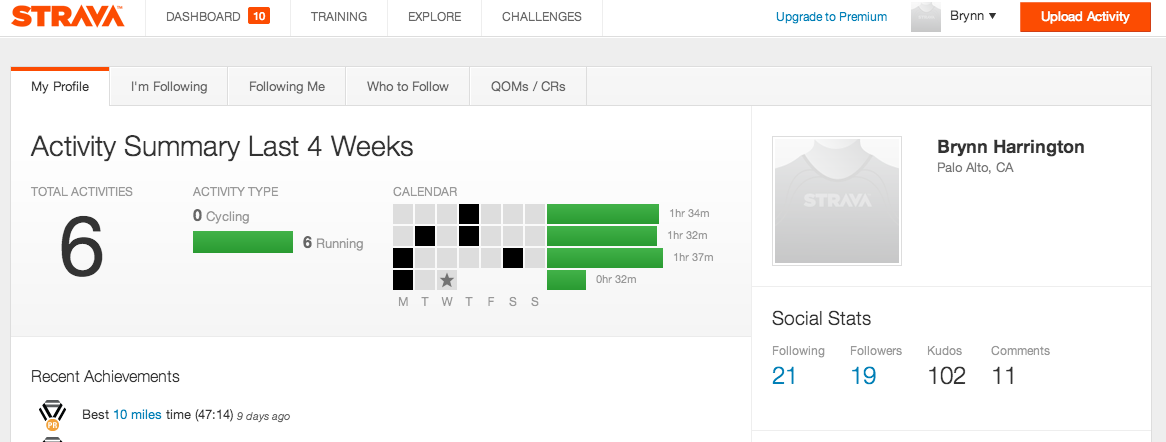
Task: Open the Who to Follow tab
Action: [408, 86]
